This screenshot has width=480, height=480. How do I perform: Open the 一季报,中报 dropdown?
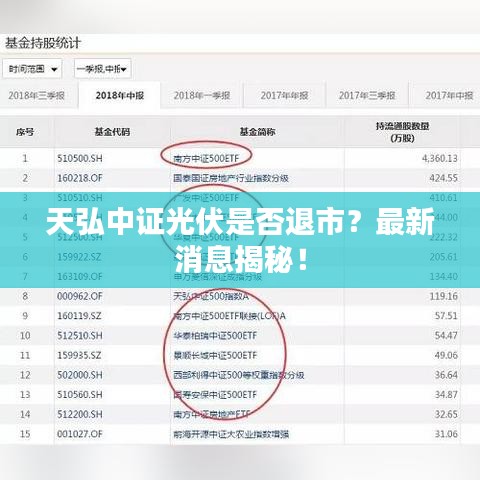(102, 69)
